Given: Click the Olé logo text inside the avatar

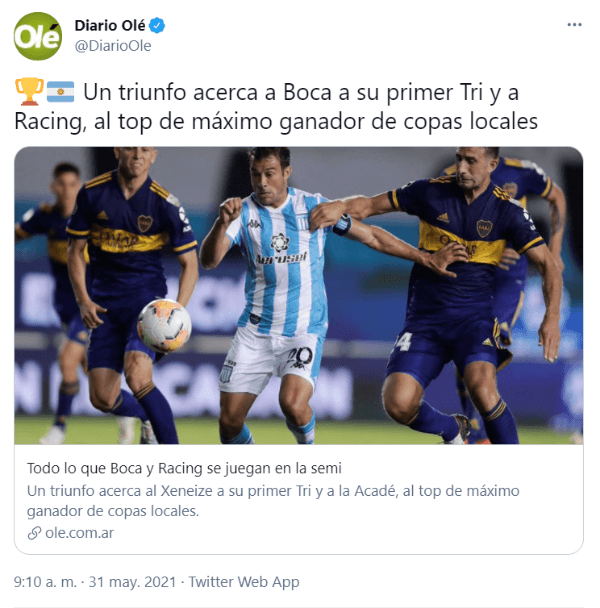Looking at the screenshot, I should point(37,38).
